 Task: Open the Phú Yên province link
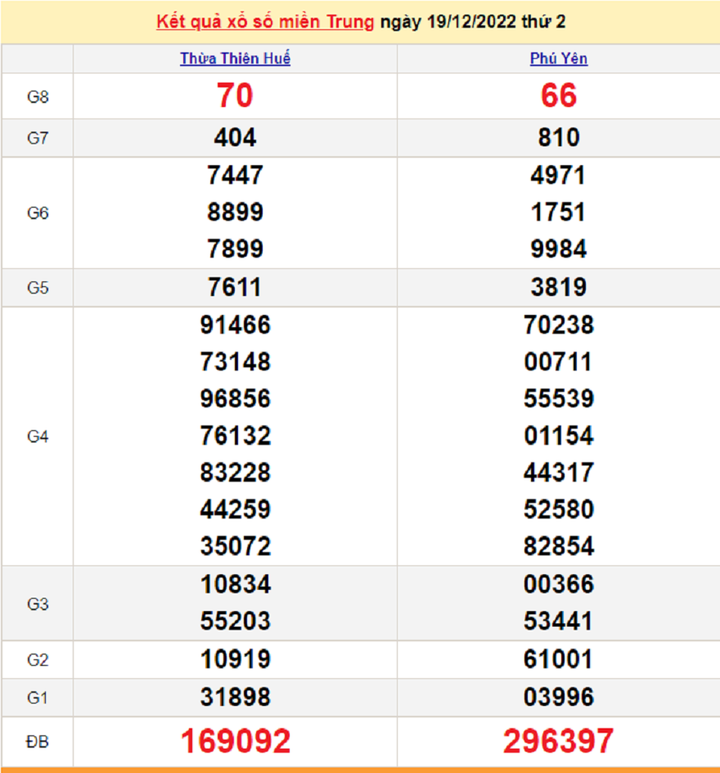tap(558, 59)
